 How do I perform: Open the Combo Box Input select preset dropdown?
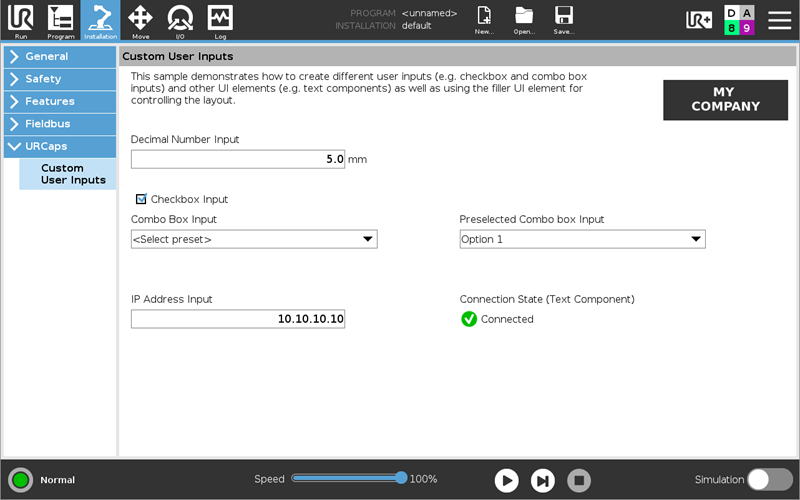point(254,239)
